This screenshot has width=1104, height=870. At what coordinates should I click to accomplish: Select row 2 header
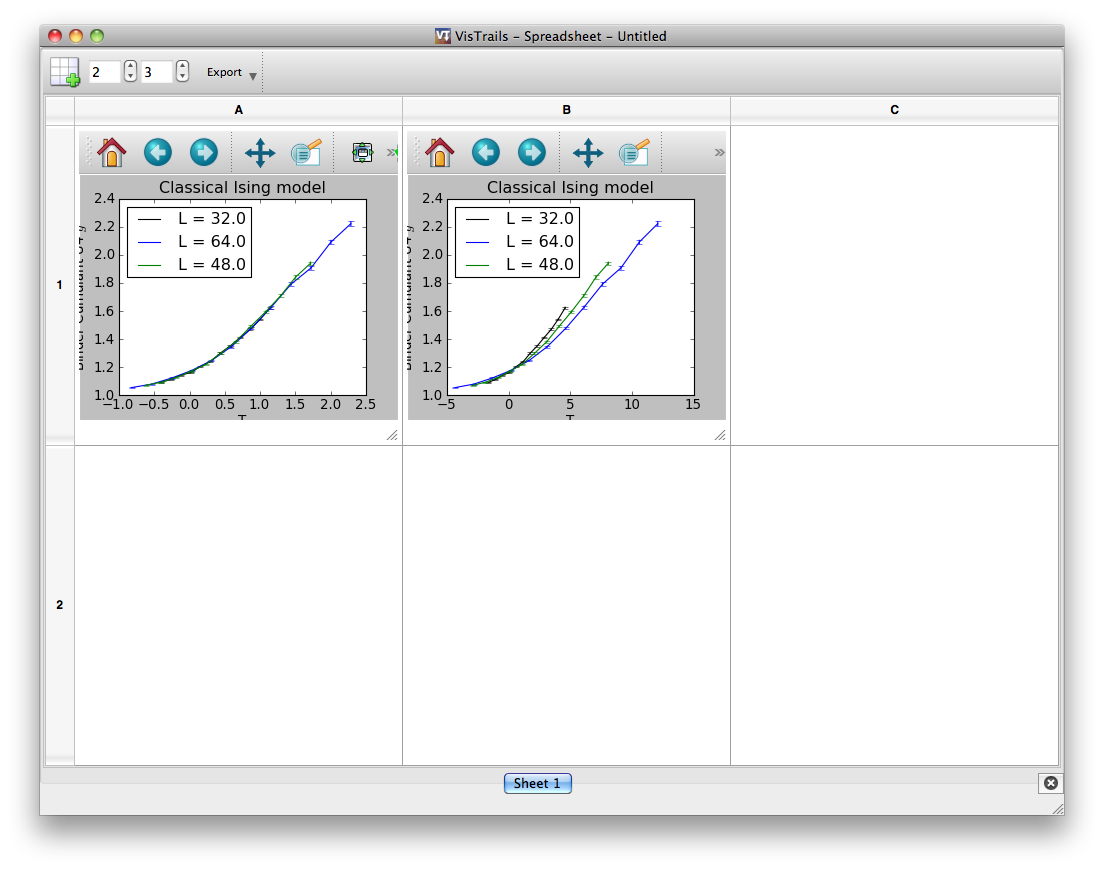[59, 605]
